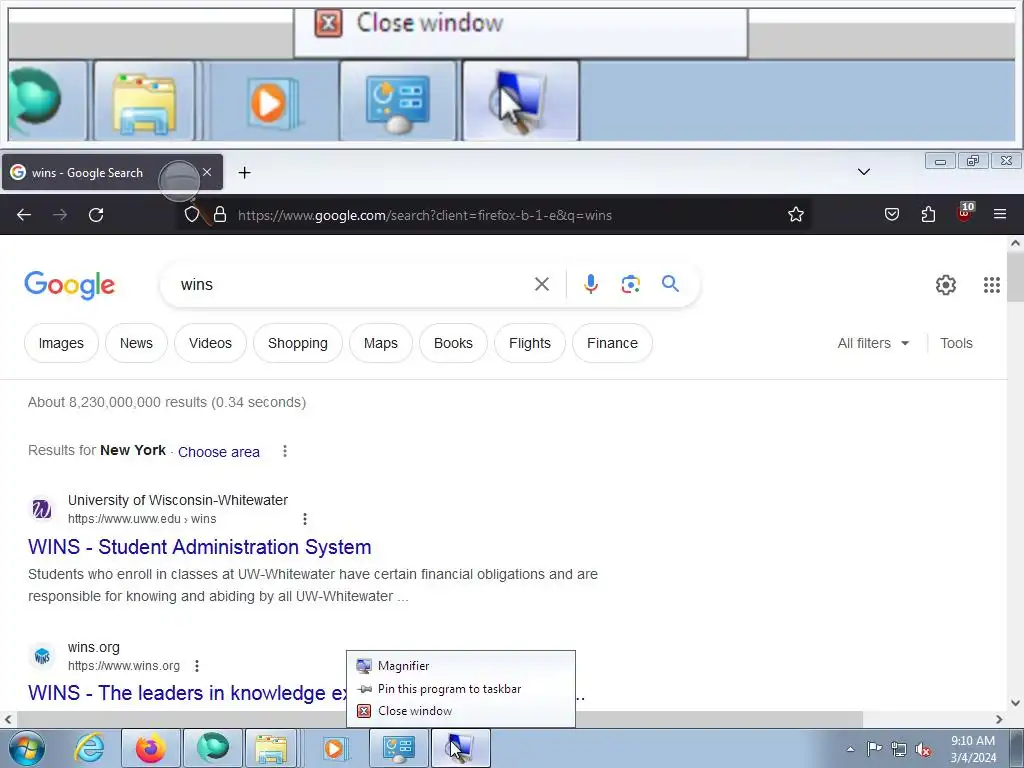Viewport: 1024px width, 768px height.
Task: Click the muted volume tray icon
Action: 923,750
